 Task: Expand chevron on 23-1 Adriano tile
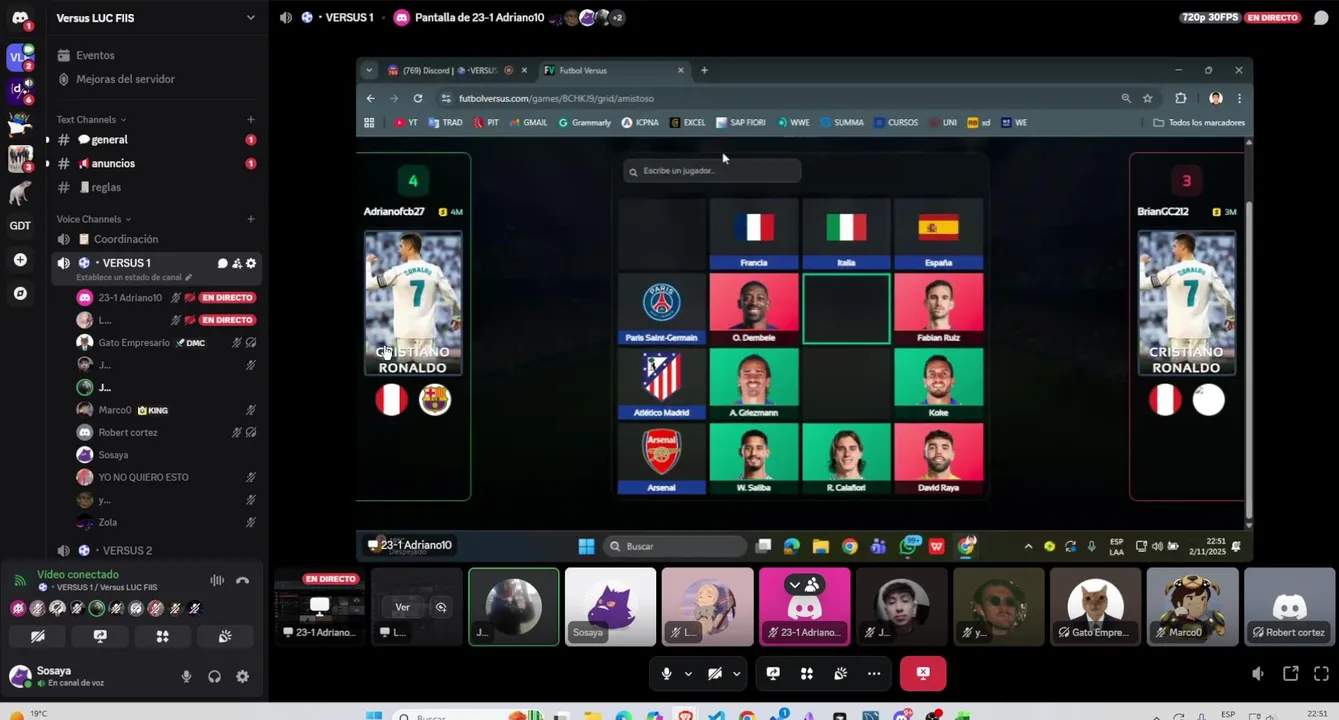(x=794, y=584)
